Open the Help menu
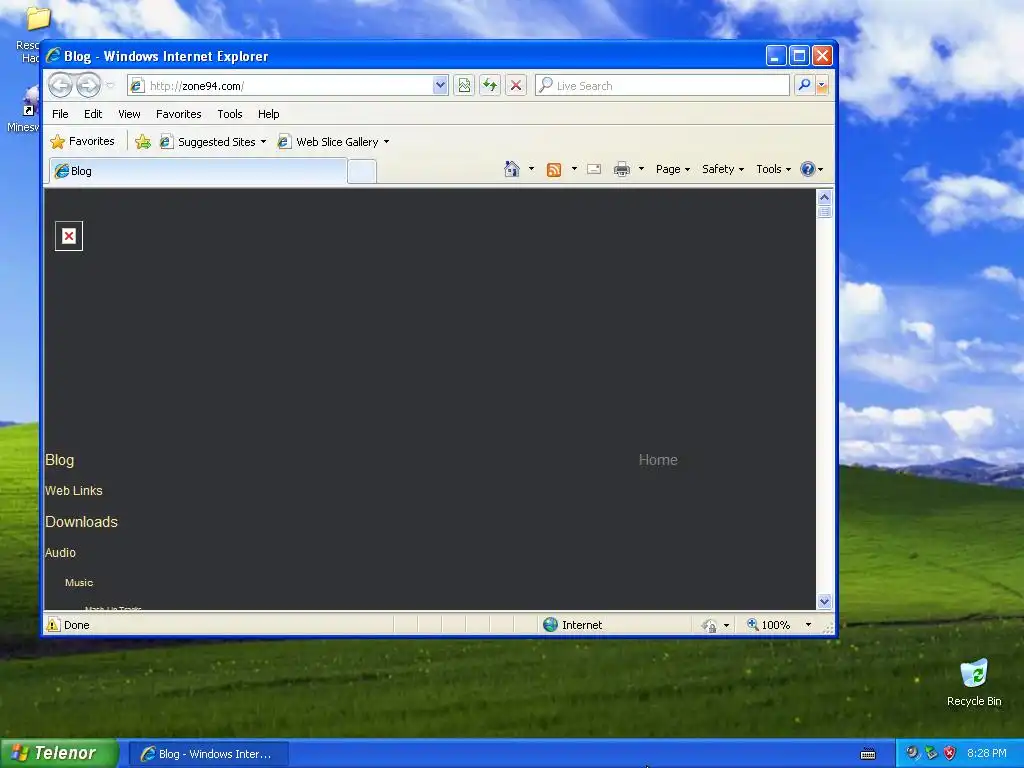 coord(268,114)
